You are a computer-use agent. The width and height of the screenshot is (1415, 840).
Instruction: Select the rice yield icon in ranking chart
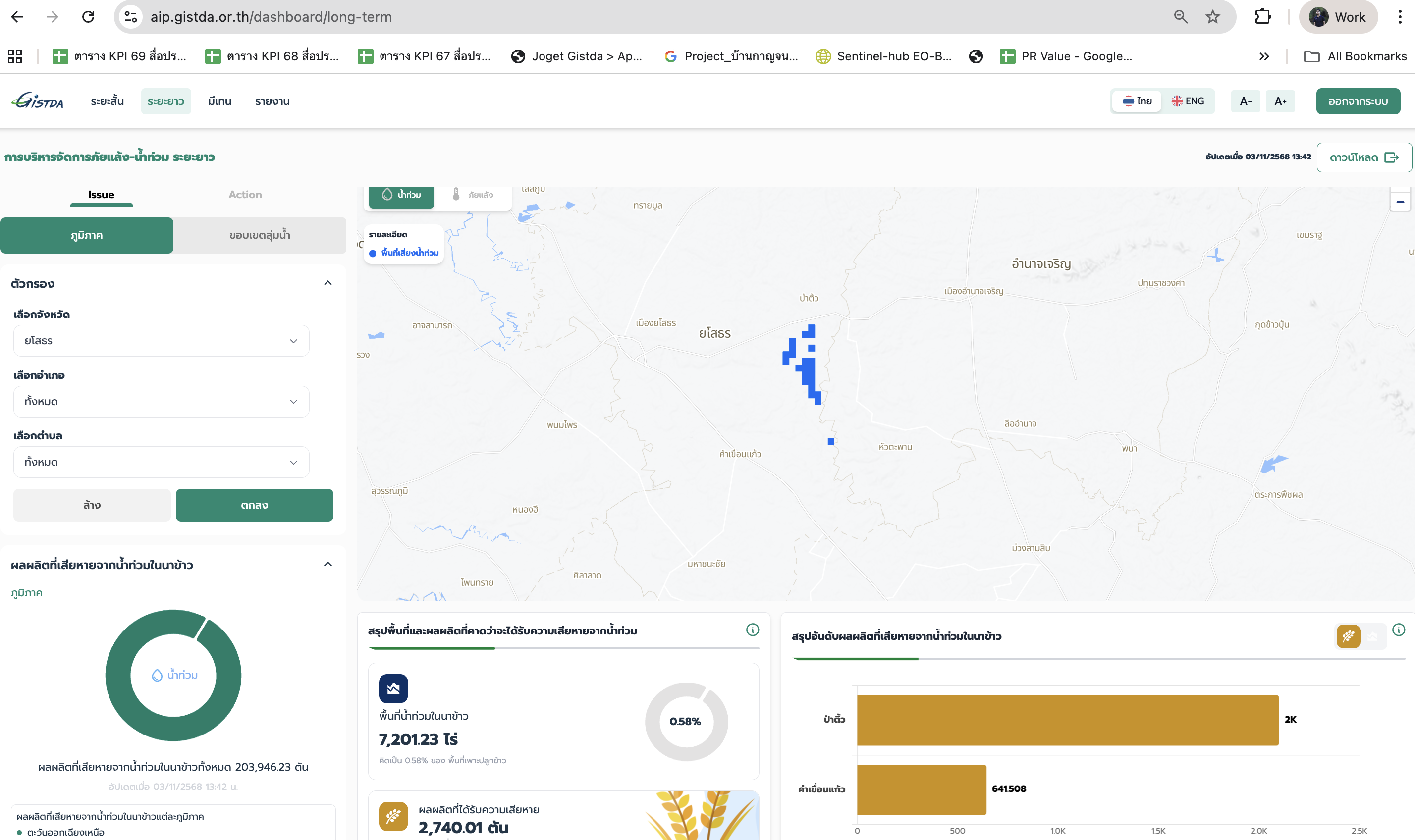1348,636
